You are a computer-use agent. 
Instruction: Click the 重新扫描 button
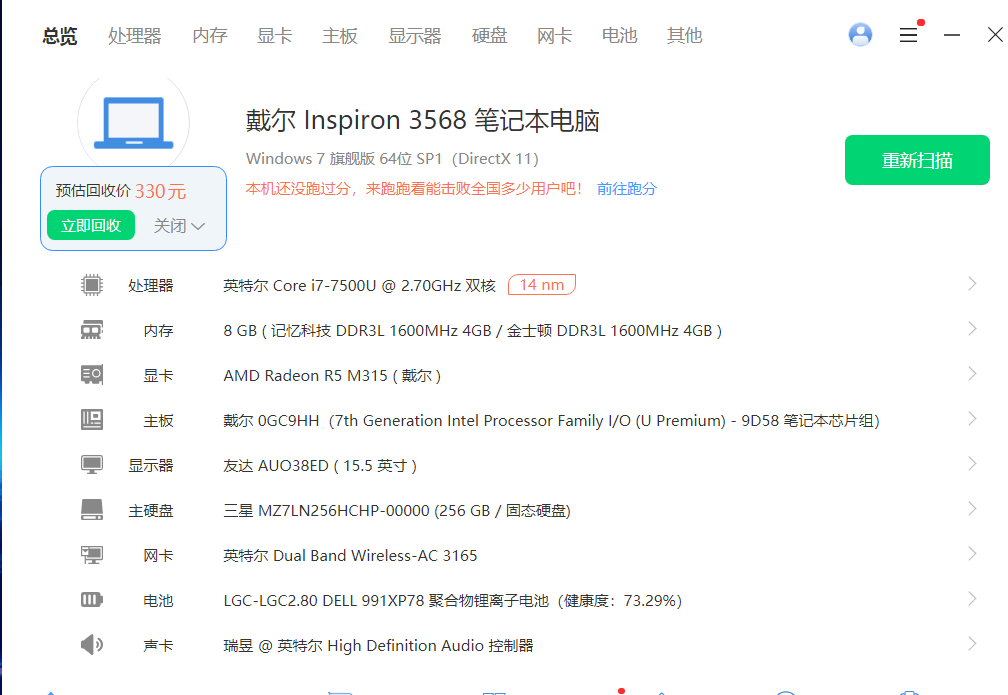pos(917,160)
